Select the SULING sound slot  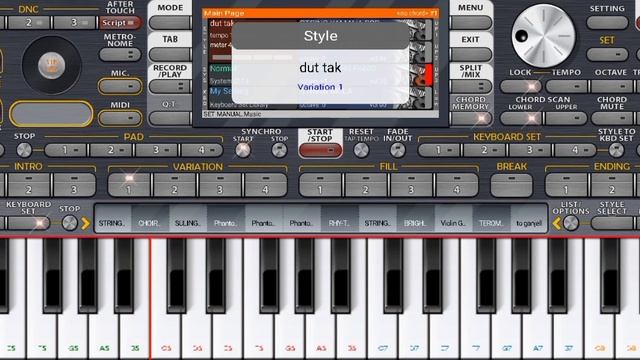click(188, 219)
